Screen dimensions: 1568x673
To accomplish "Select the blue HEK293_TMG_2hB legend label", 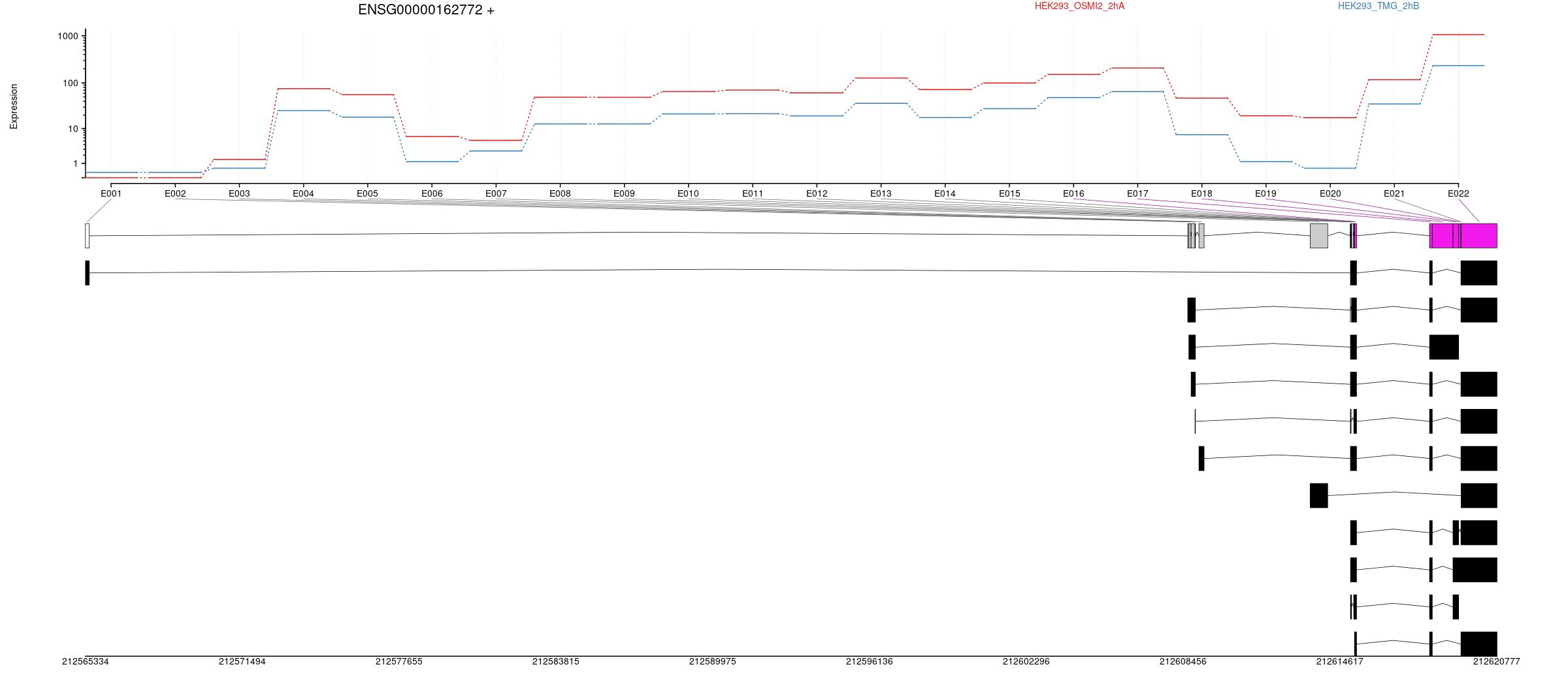I will click(1379, 6).
